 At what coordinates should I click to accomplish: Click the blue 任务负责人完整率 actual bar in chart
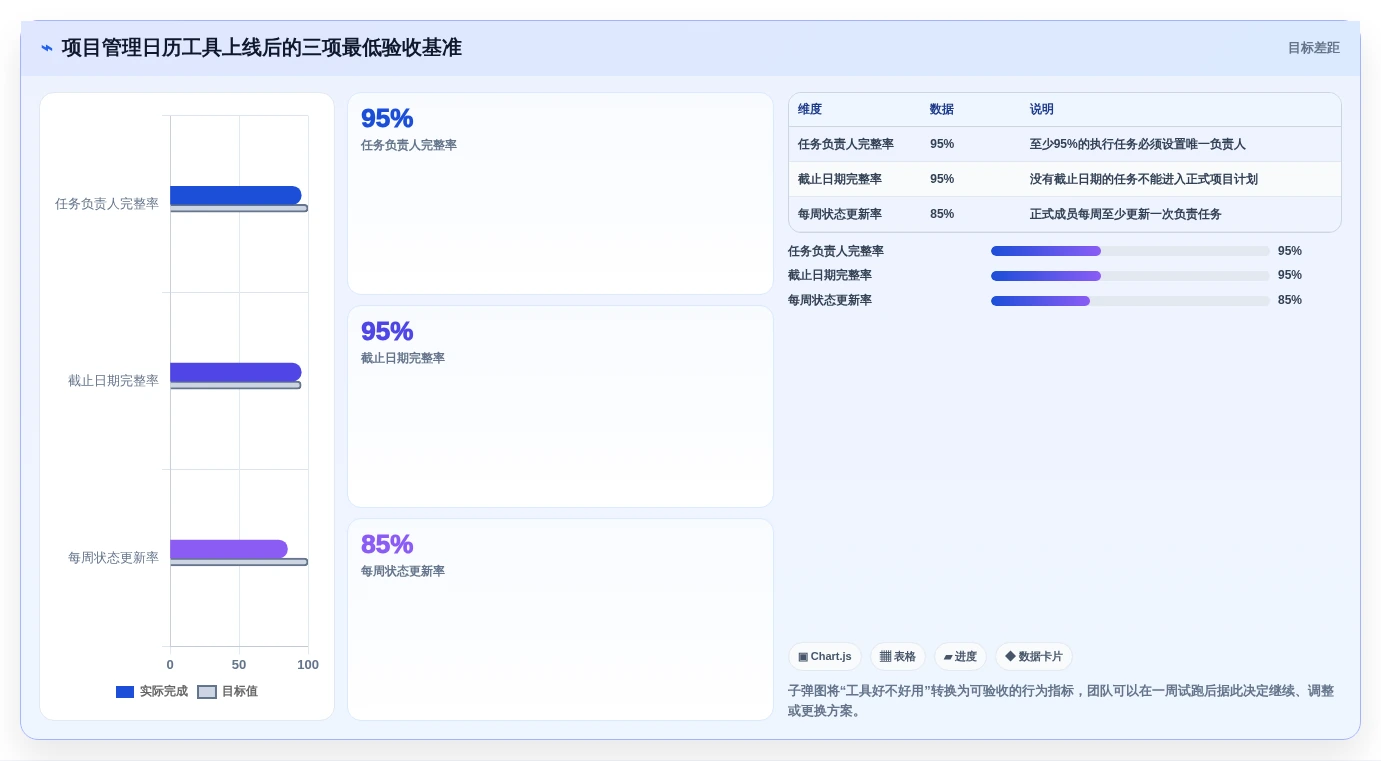[236, 195]
